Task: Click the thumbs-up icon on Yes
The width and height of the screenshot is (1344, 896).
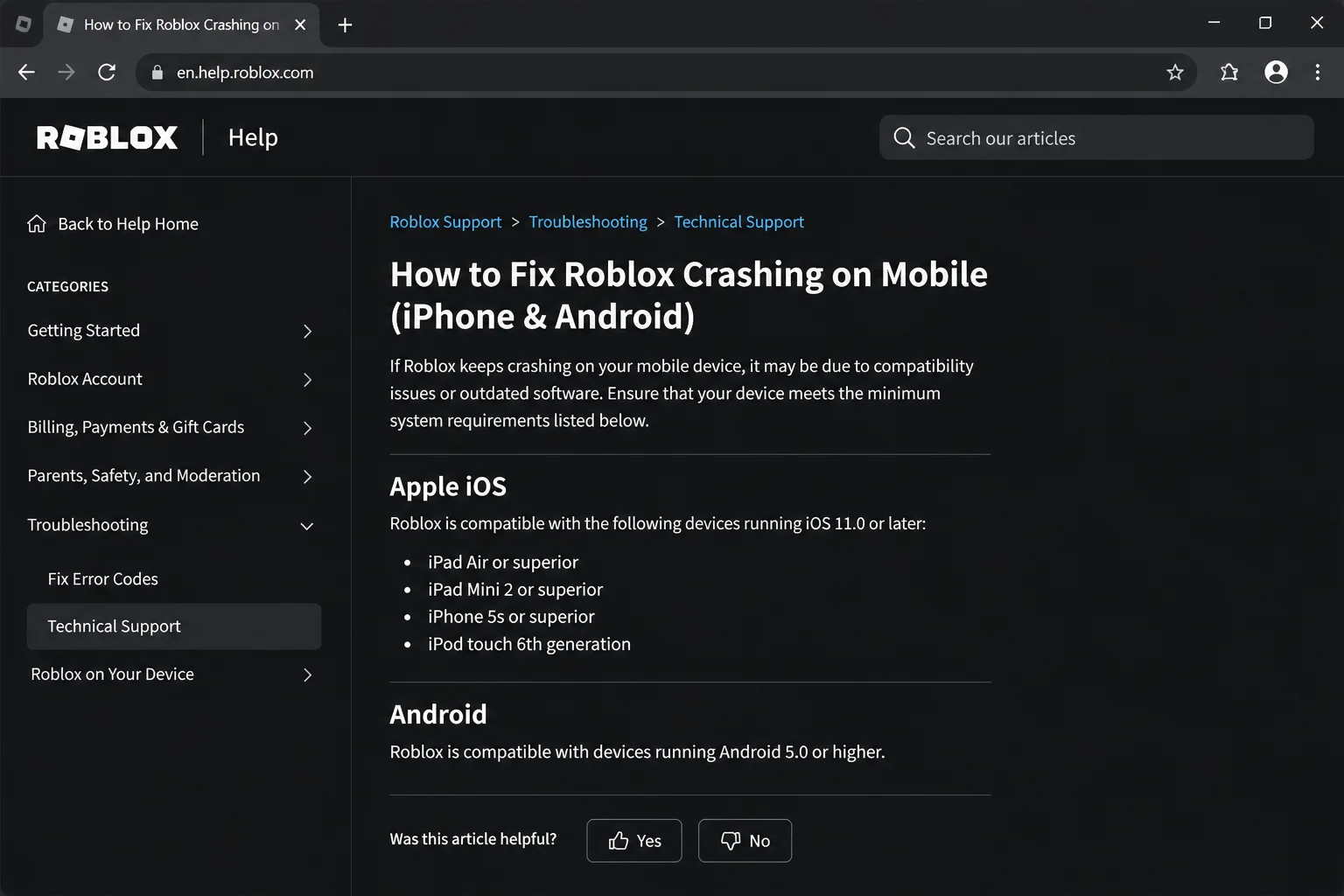Action: [x=619, y=841]
